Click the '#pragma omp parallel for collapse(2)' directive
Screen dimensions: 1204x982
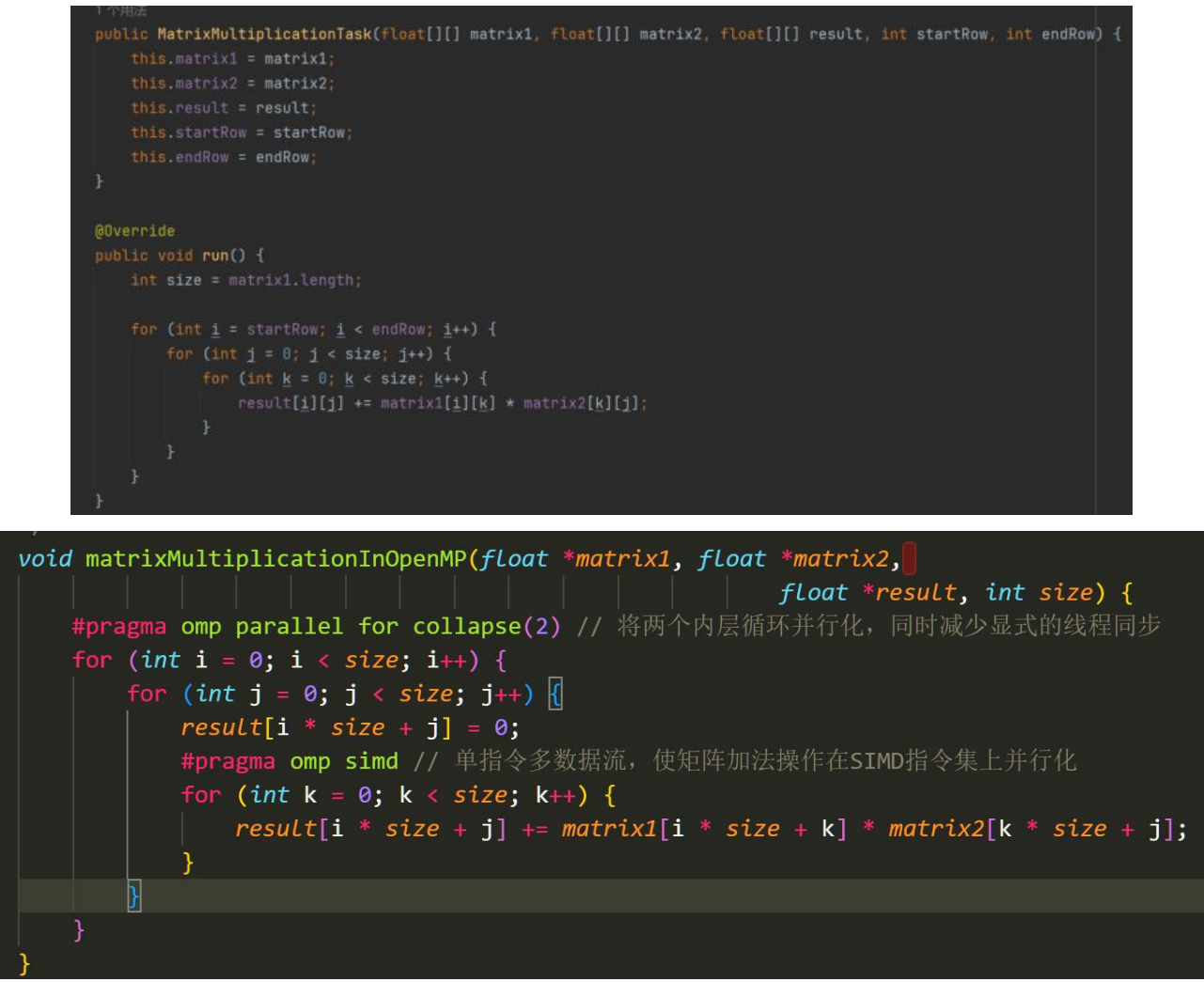(316, 627)
